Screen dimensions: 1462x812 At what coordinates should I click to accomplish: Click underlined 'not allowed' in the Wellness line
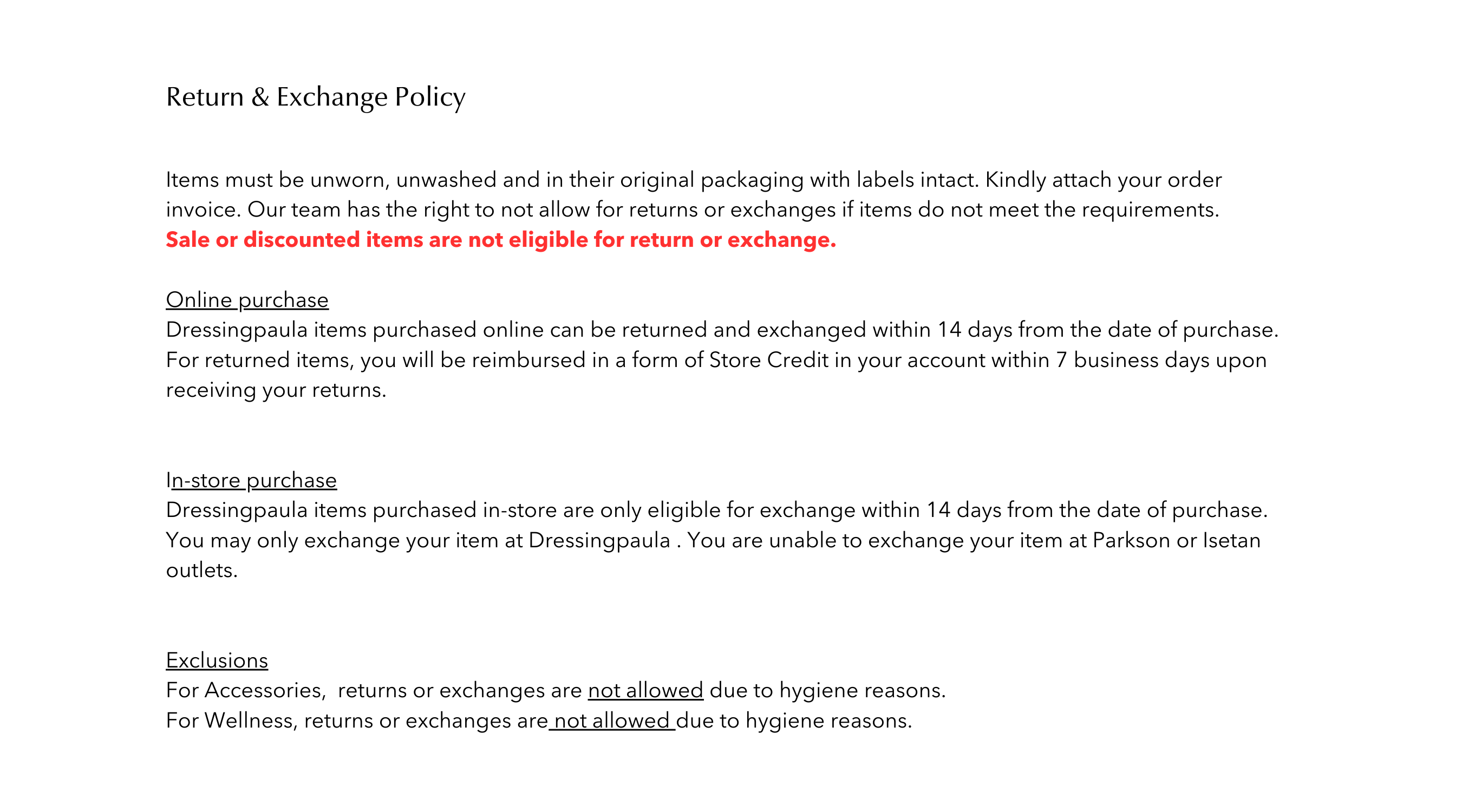tap(612, 721)
